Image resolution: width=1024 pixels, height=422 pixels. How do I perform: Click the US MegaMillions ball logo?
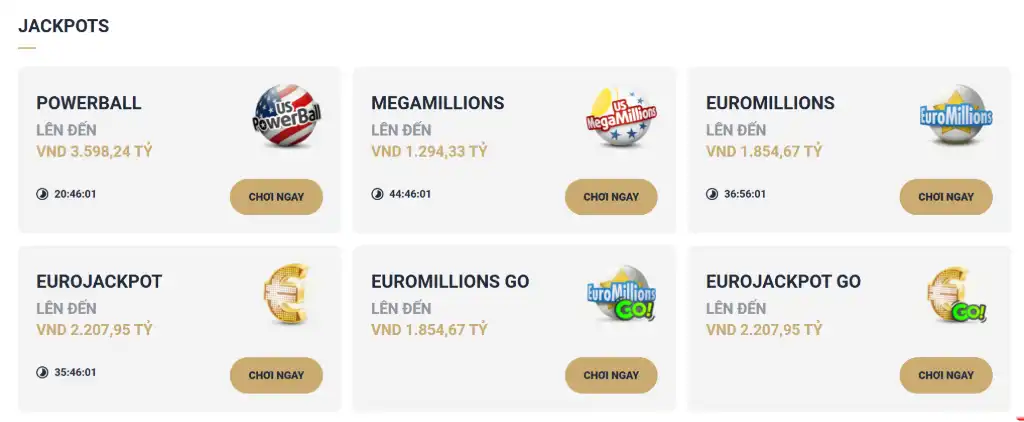coord(621,117)
